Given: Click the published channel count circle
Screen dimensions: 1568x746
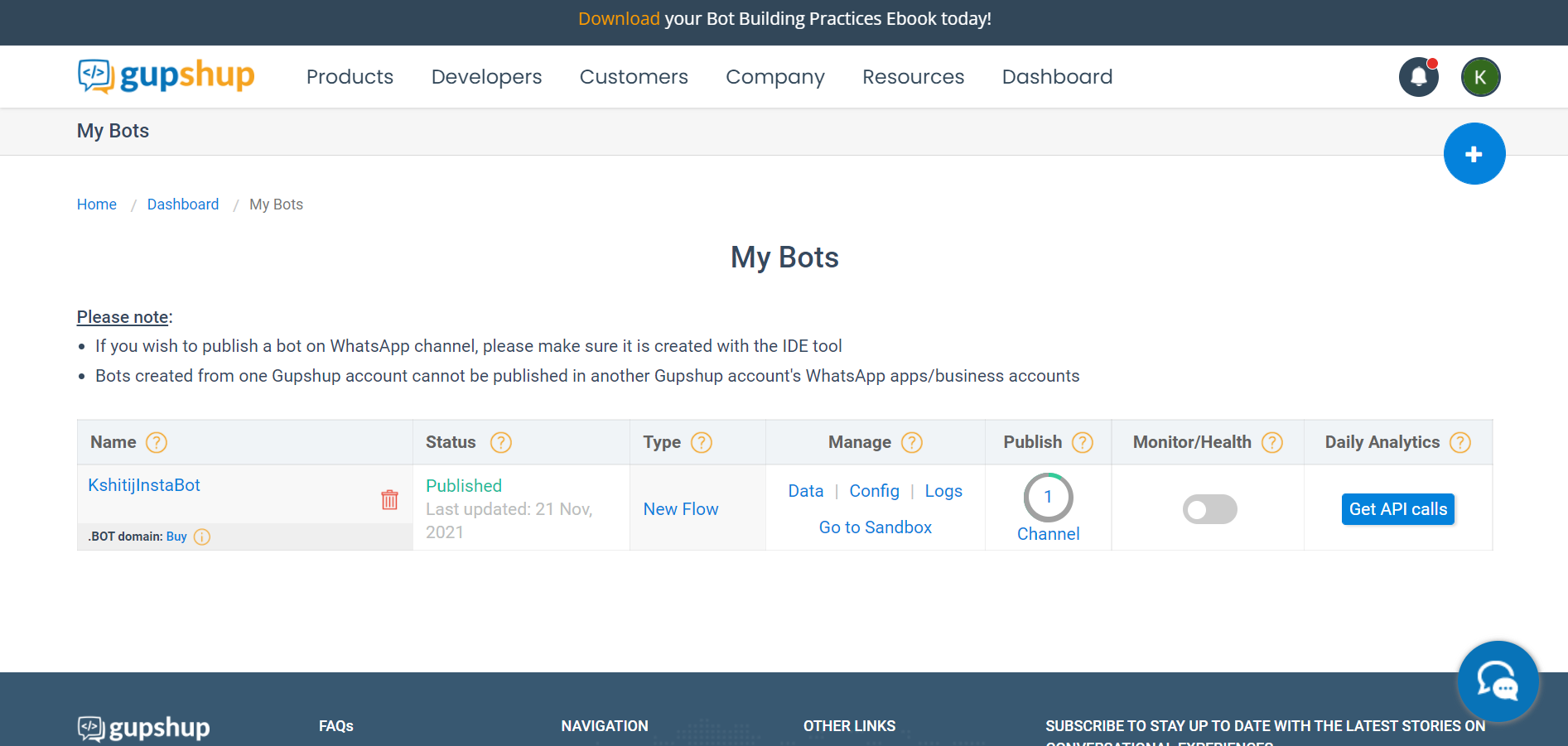Looking at the screenshot, I should tap(1048, 497).
